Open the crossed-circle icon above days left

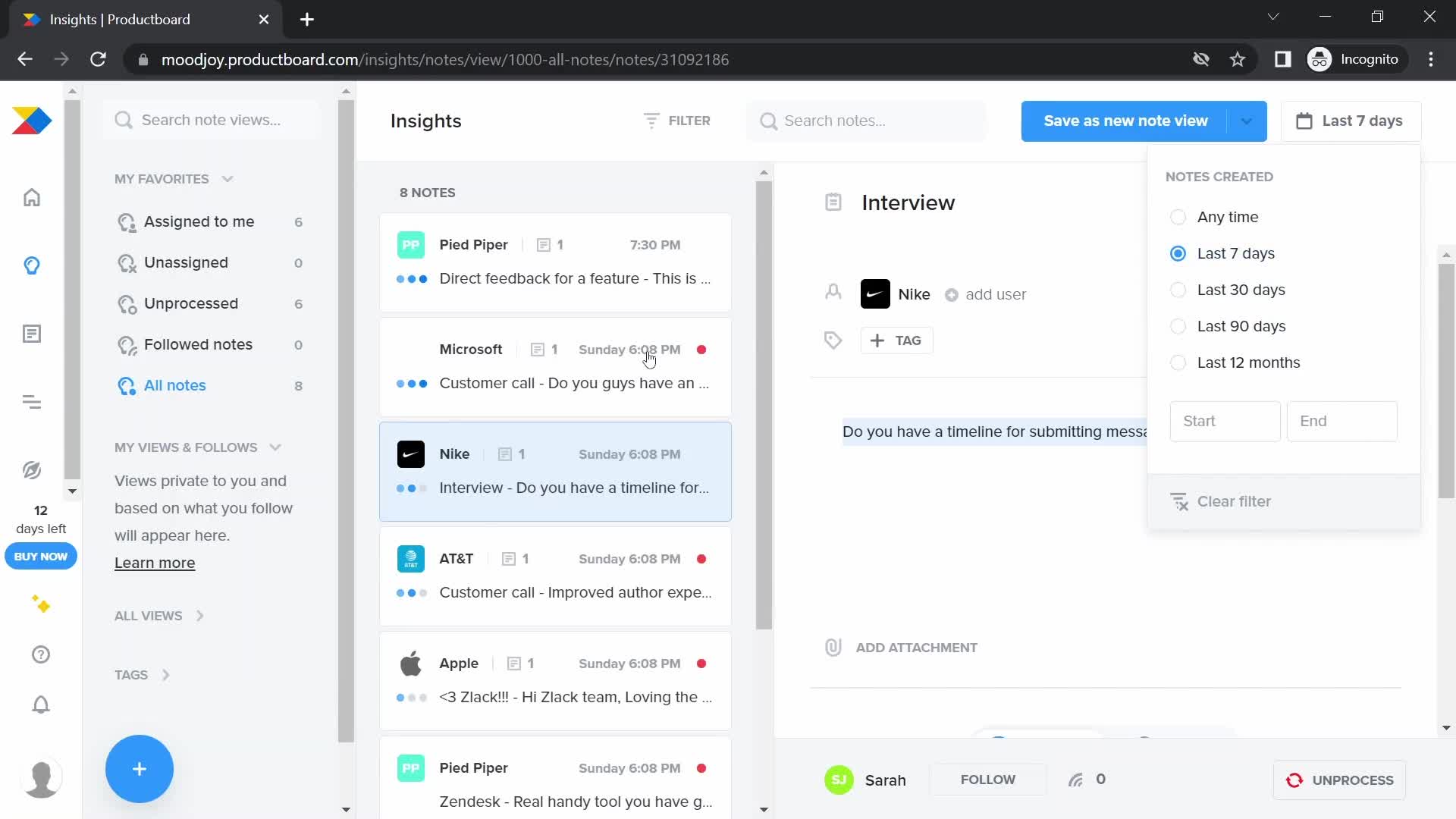coord(32,470)
